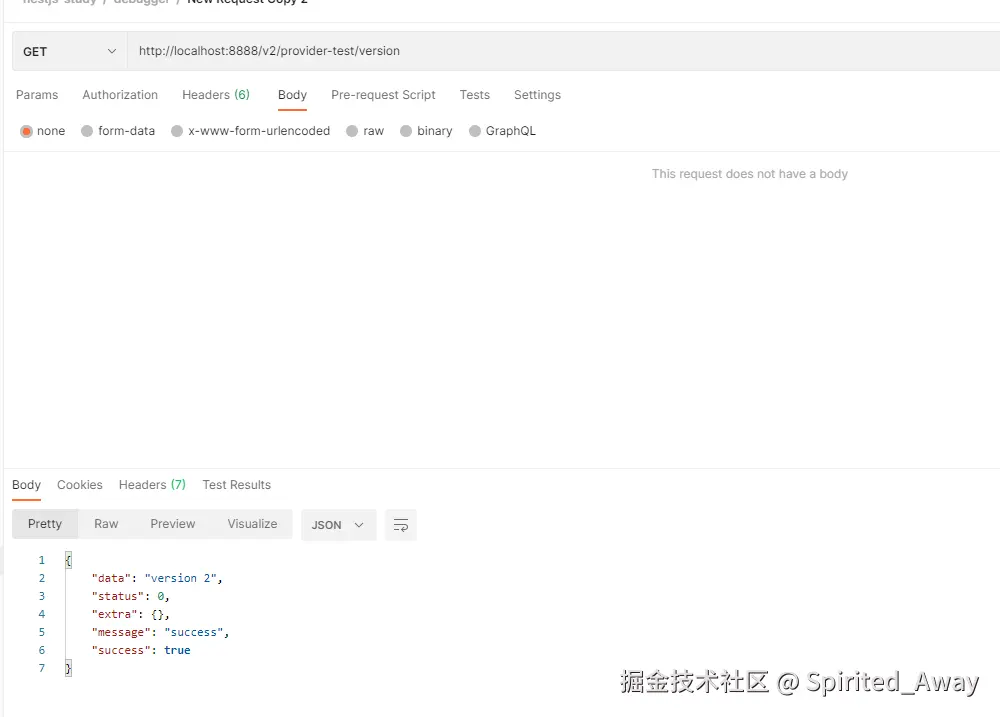The image size is (1000, 717).
Task: Select the binary body option
Action: tap(406, 131)
